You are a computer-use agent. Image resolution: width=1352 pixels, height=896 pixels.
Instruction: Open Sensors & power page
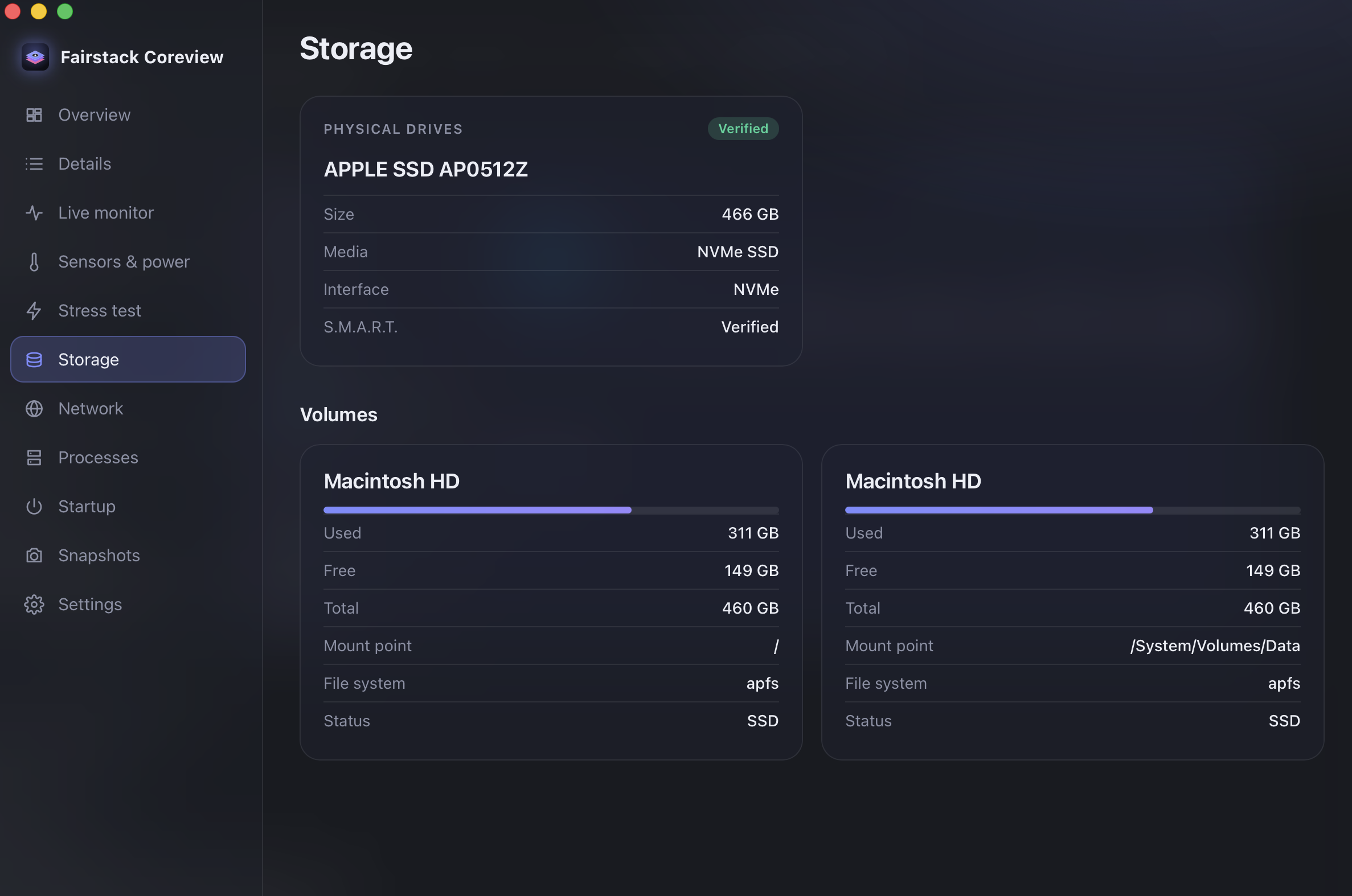[128, 262]
